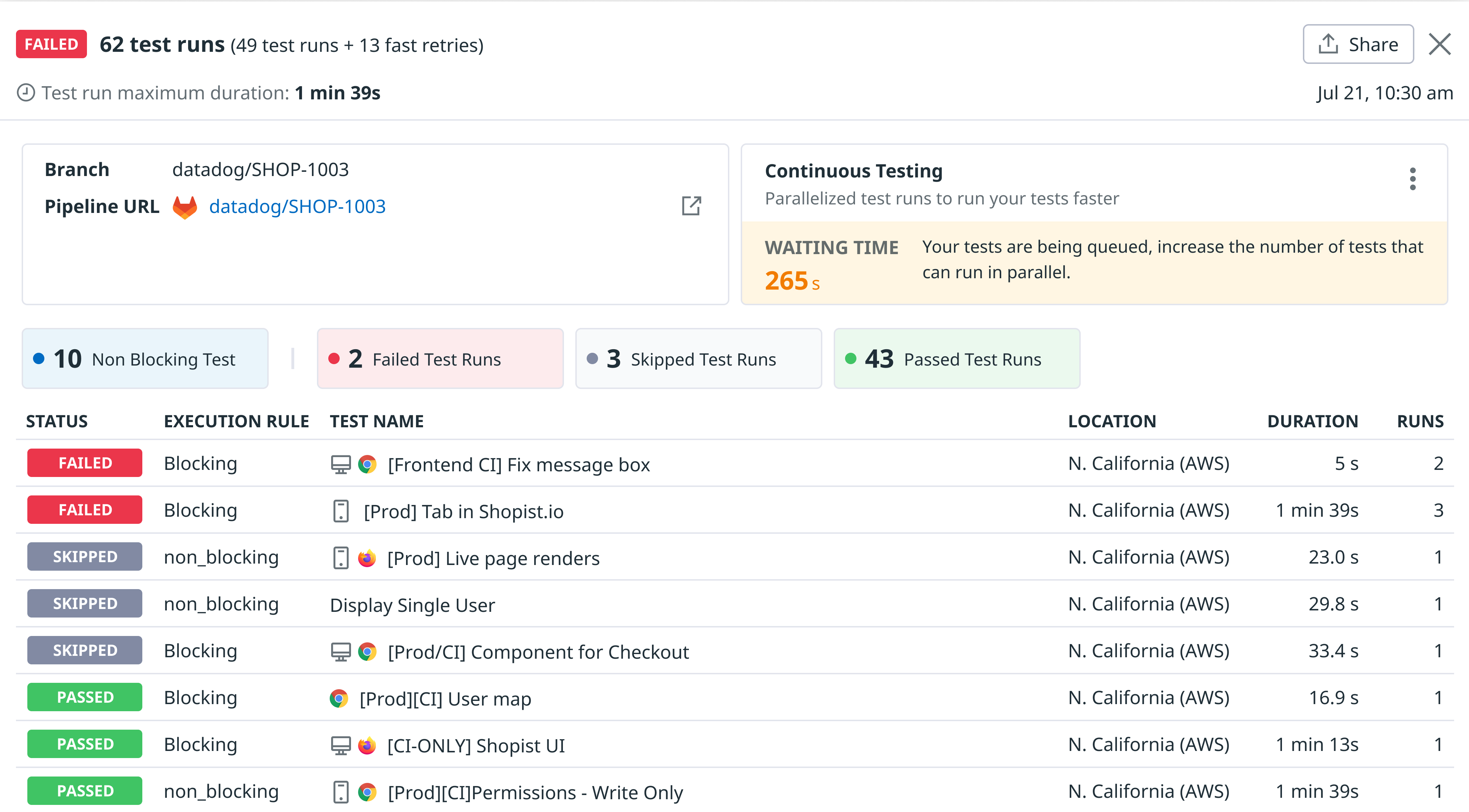This screenshot has width=1469, height=812.
Task: Toggle the Failed Test Runs filter
Action: (x=440, y=359)
